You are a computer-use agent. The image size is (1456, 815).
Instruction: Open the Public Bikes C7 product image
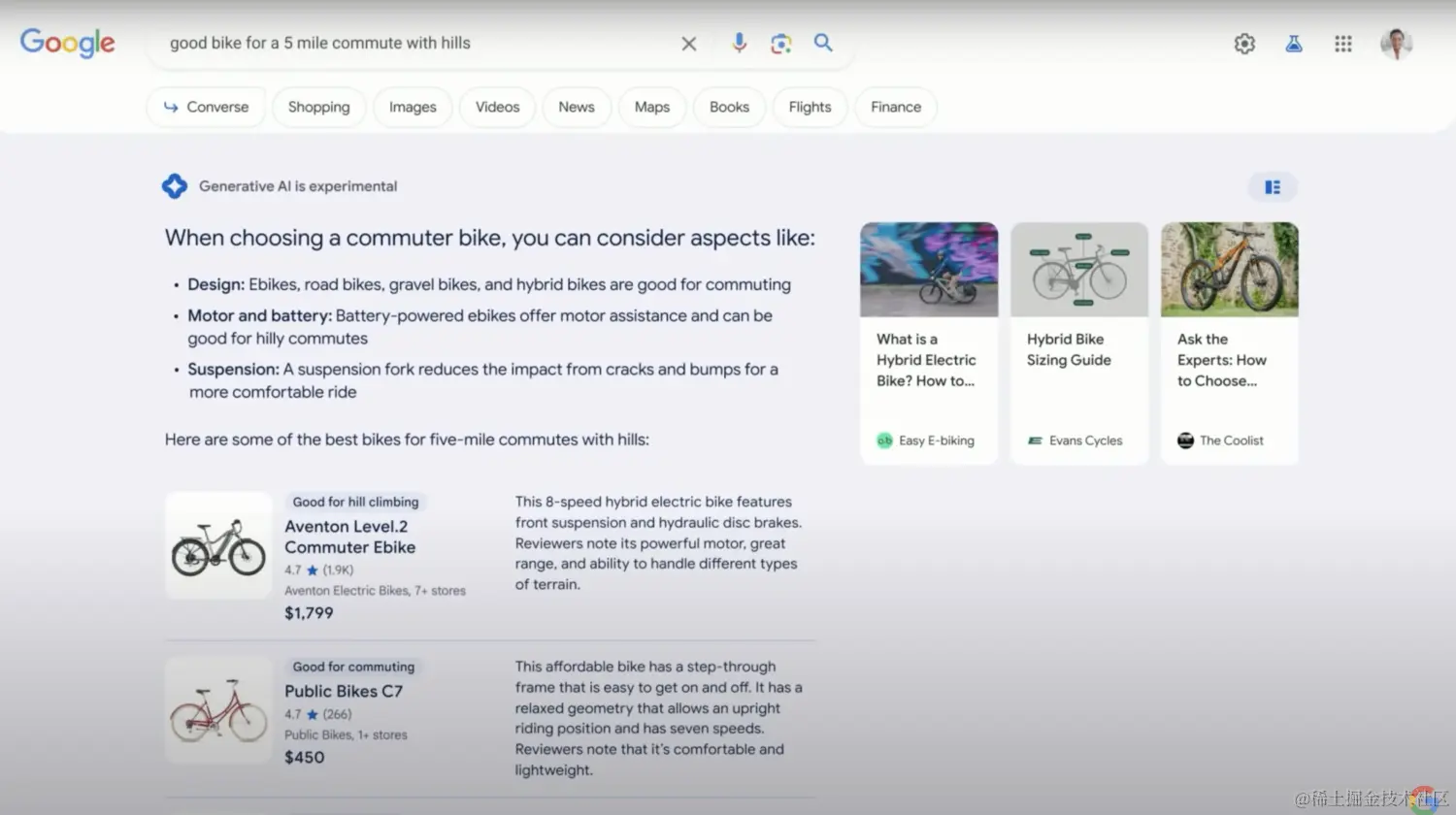click(218, 710)
